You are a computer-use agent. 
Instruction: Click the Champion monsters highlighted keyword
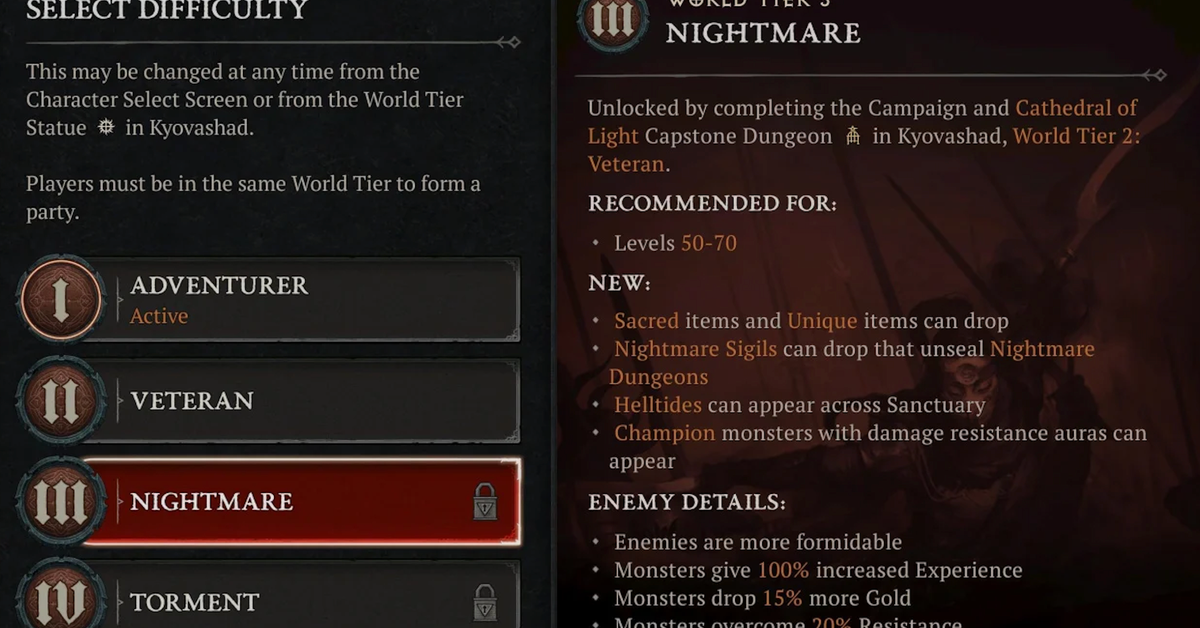[x=665, y=433]
